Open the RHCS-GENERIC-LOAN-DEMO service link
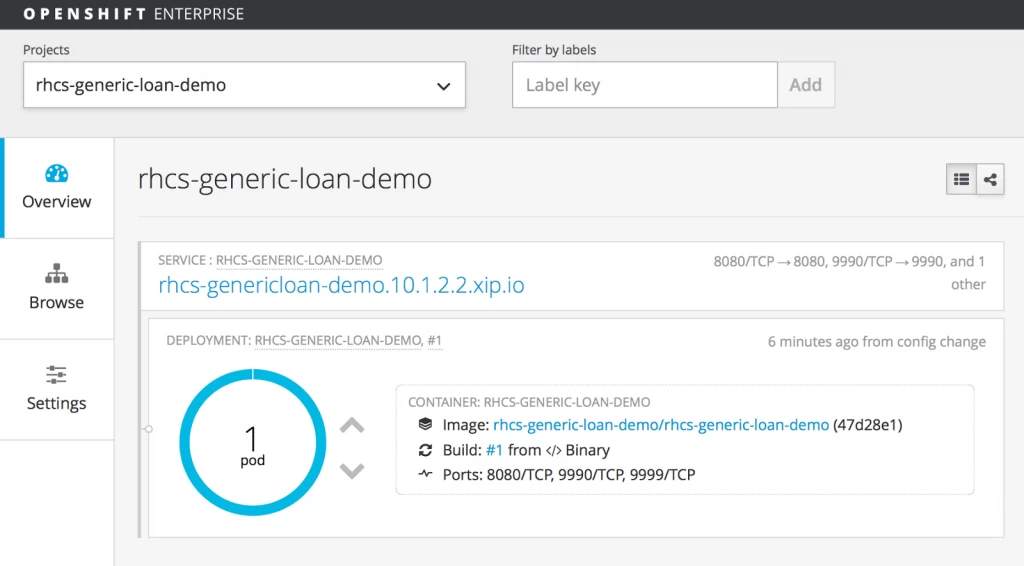This screenshot has height=566, width=1024. (x=299, y=260)
